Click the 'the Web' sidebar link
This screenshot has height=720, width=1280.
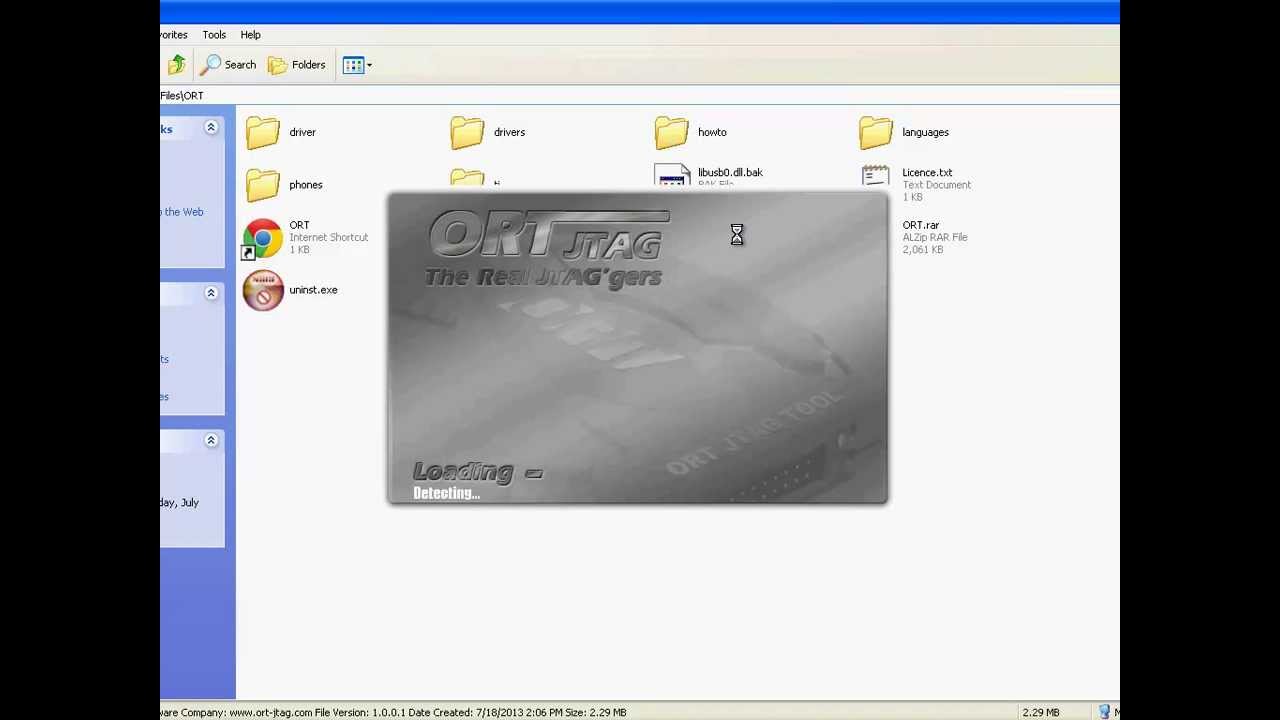184,212
